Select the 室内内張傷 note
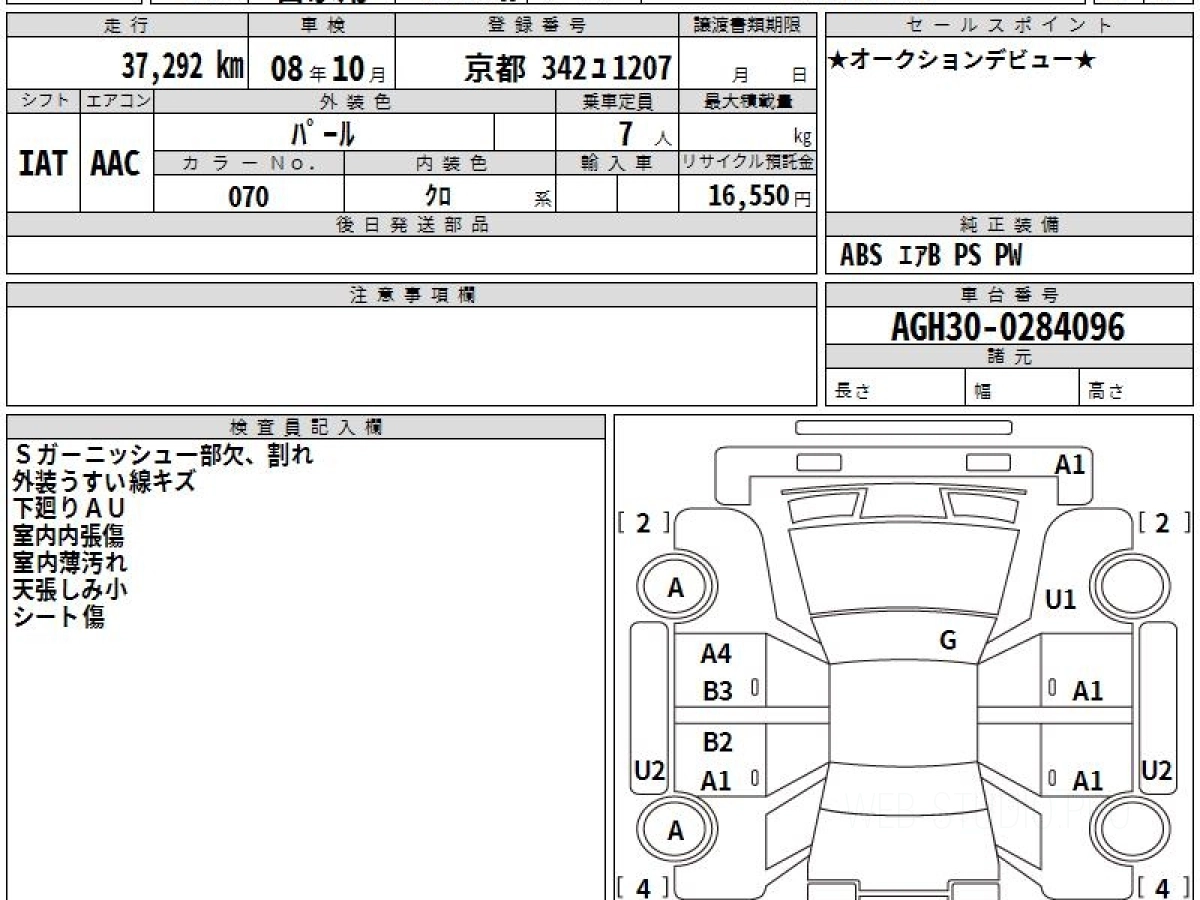 click(69, 536)
